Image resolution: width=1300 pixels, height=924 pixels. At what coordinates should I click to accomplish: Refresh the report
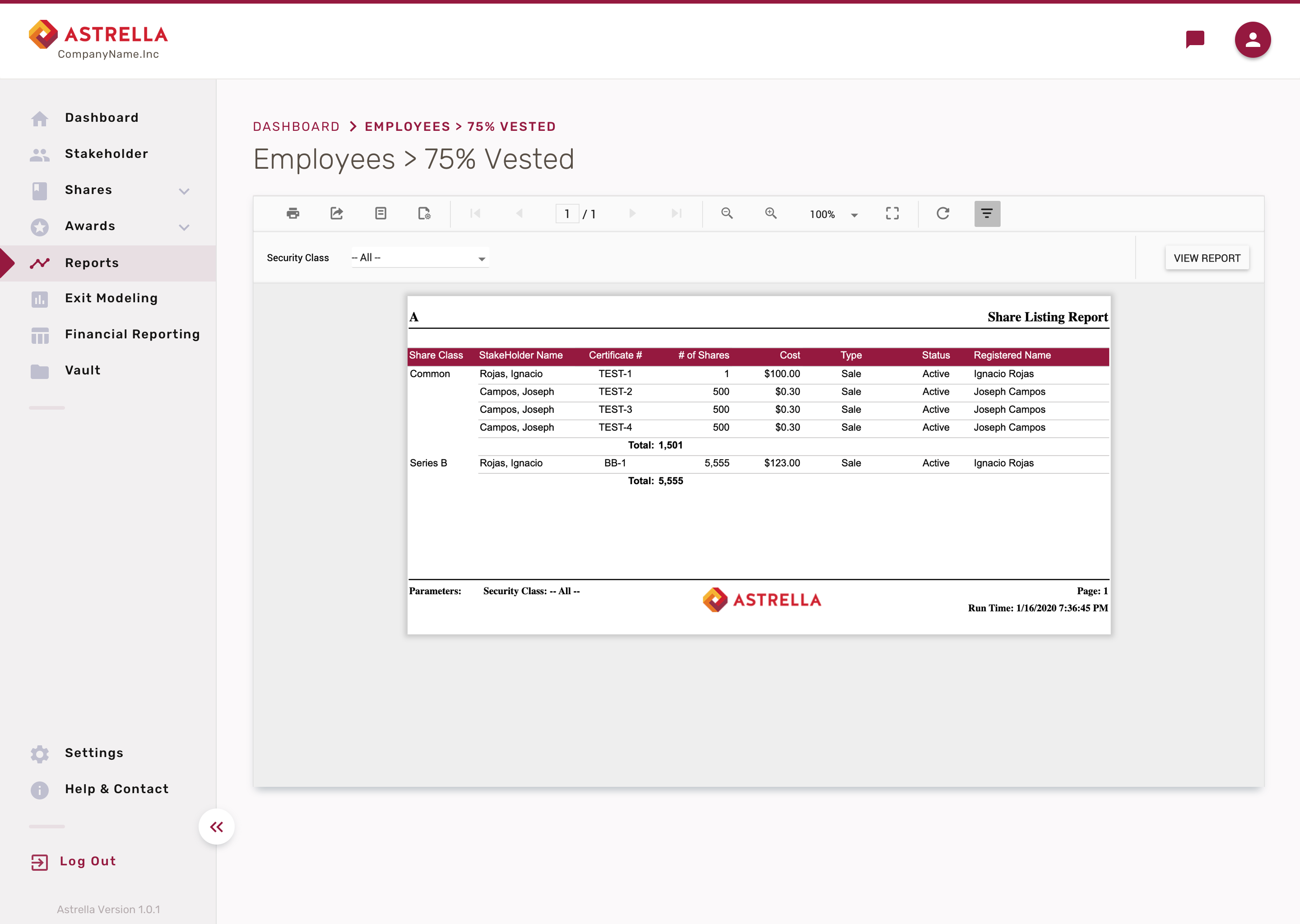pos(942,213)
